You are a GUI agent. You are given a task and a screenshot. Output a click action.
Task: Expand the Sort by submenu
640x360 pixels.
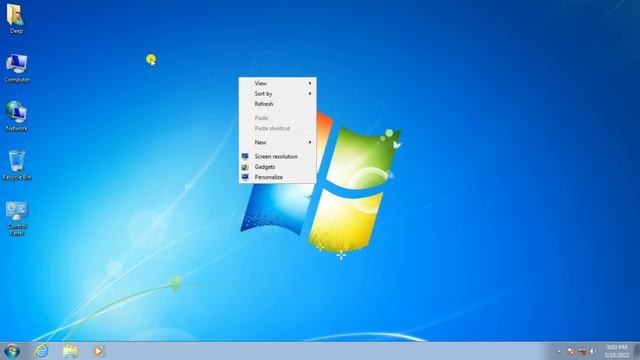pyautogui.click(x=278, y=93)
